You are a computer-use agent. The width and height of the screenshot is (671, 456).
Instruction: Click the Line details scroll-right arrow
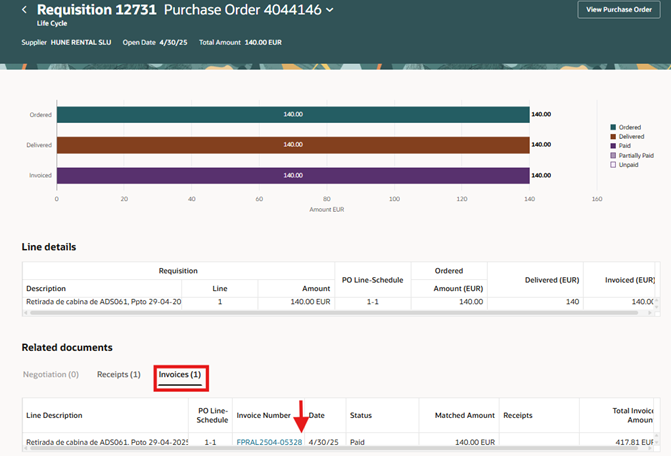click(650, 313)
